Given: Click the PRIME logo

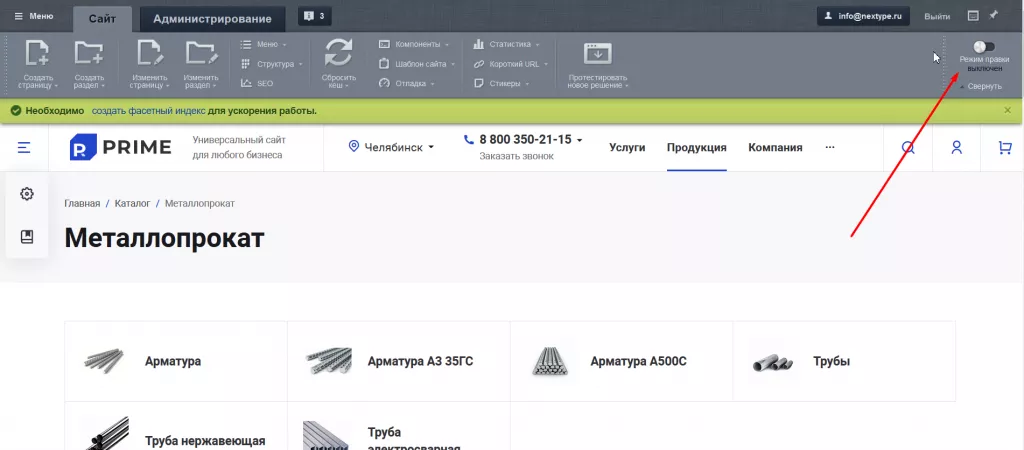Looking at the screenshot, I should [120, 147].
